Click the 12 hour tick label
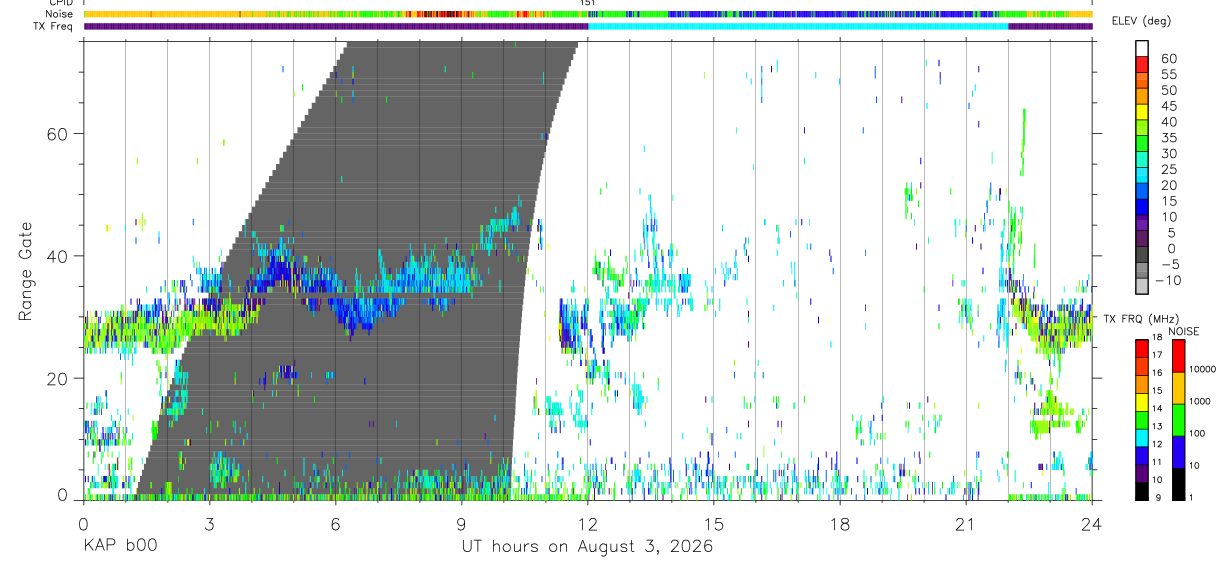Screen dimensions: 1228x567 [588, 523]
